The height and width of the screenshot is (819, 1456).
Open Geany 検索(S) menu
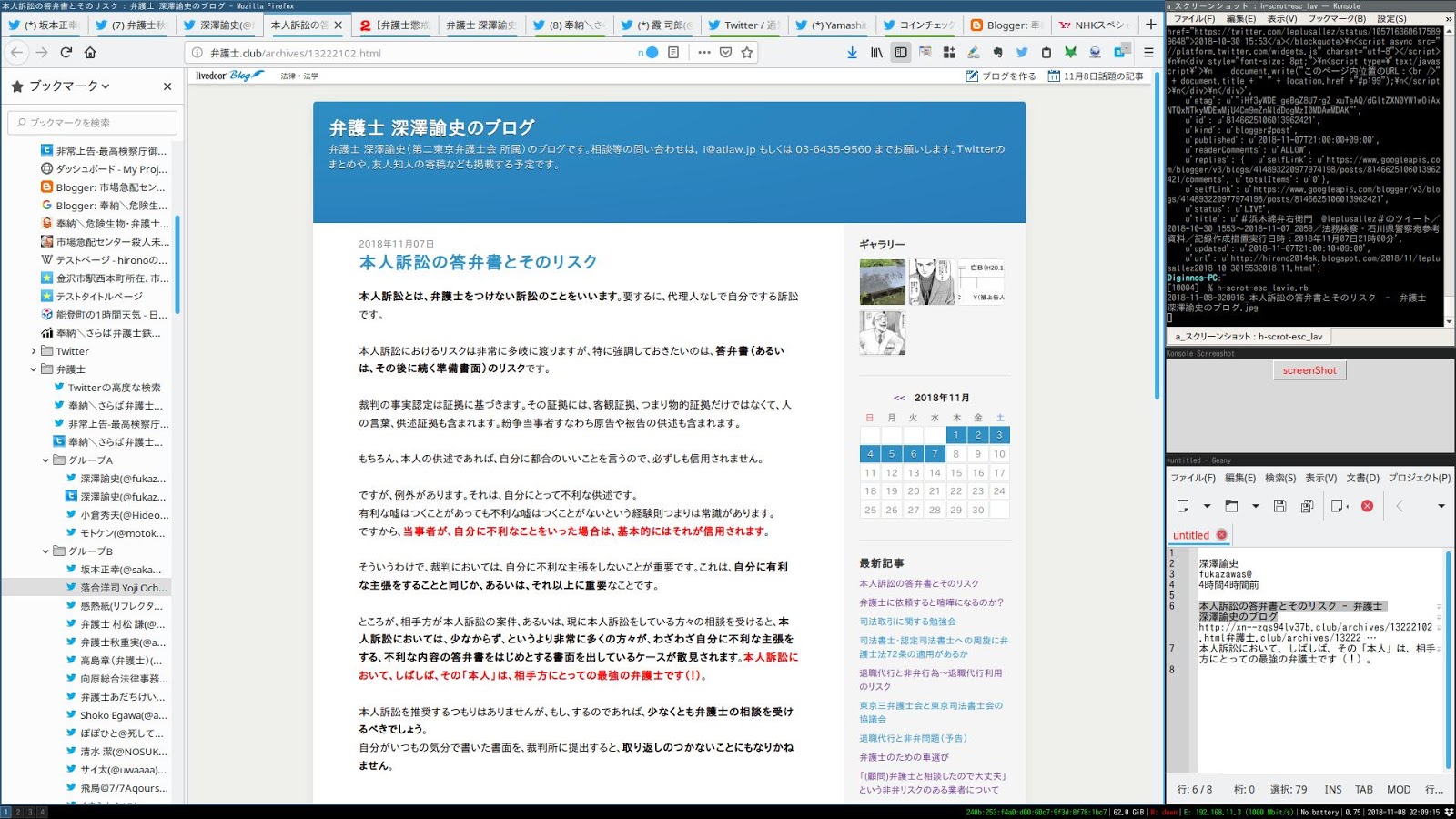pos(1279,478)
